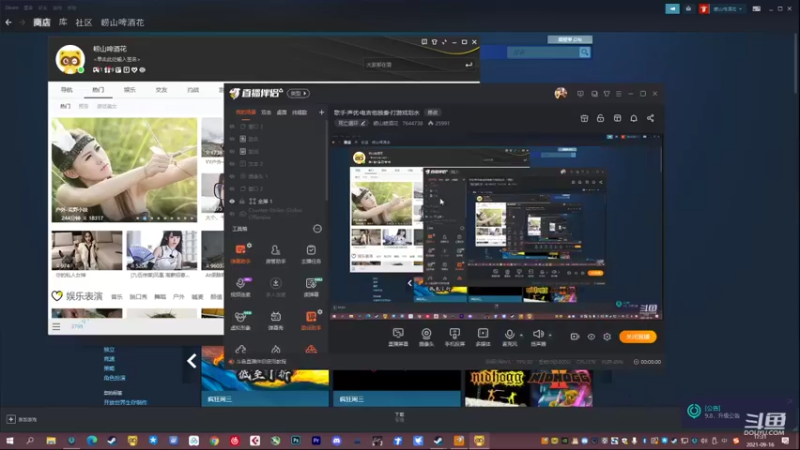Click the 崂山啤酒花 profile link in the Steam nav

pyautogui.click(x=122, y=22)
